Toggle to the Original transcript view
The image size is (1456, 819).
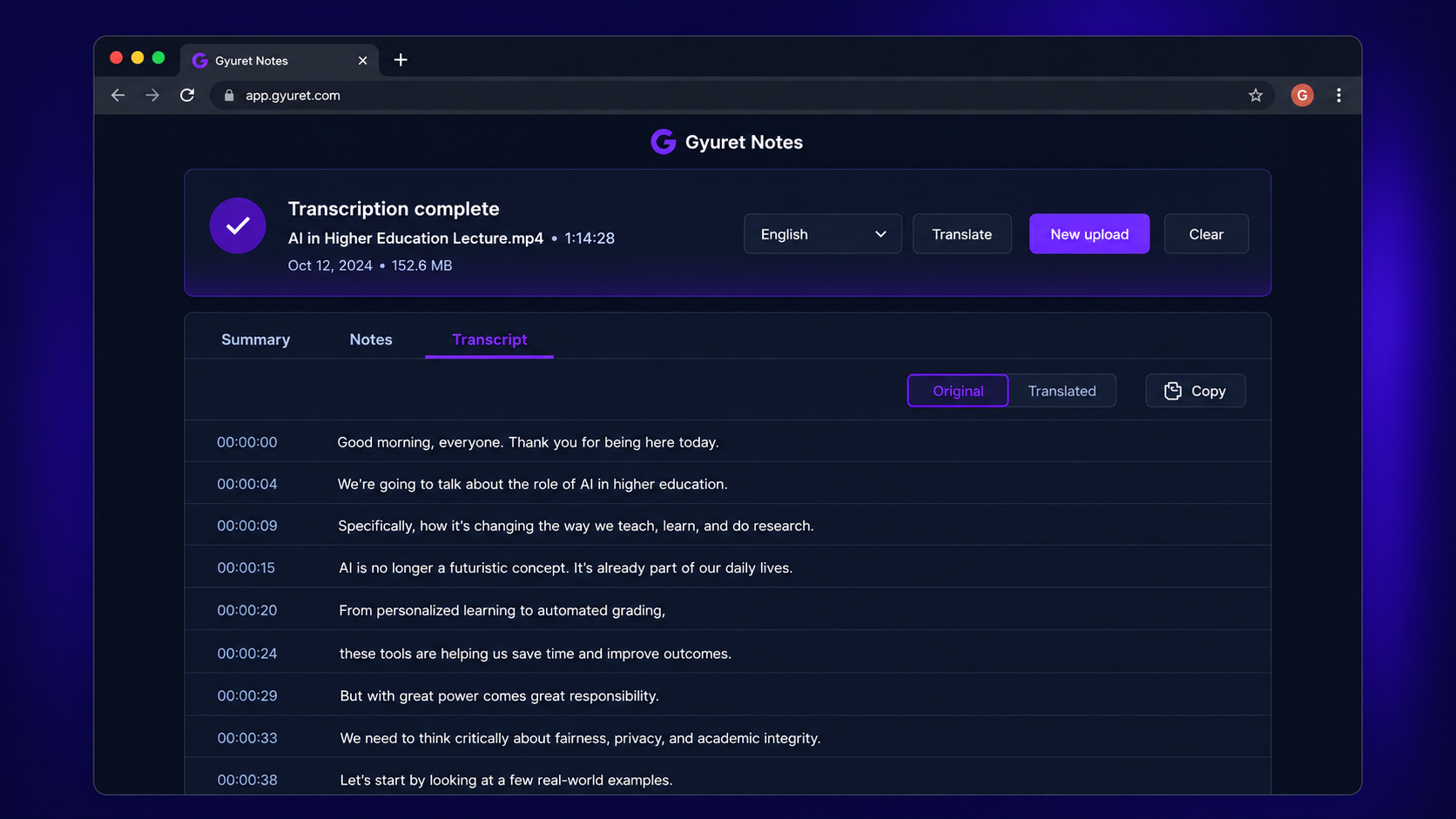point(958,391)
